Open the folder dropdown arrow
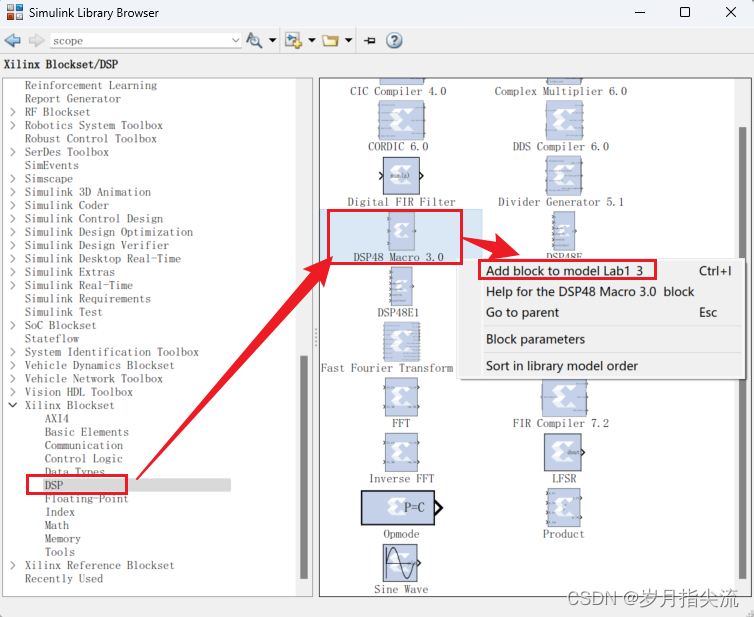 (x=349, y=40)
